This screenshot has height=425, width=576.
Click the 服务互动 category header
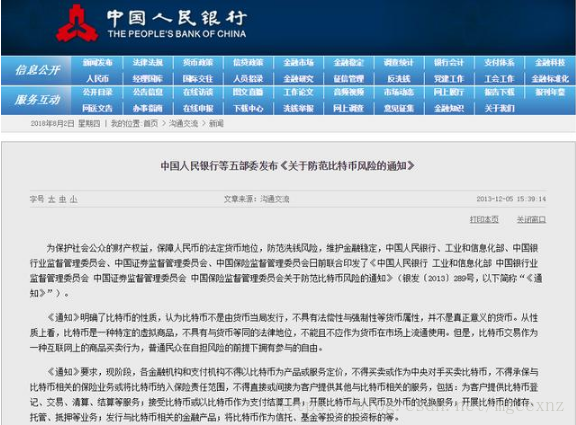pos(38,100)
